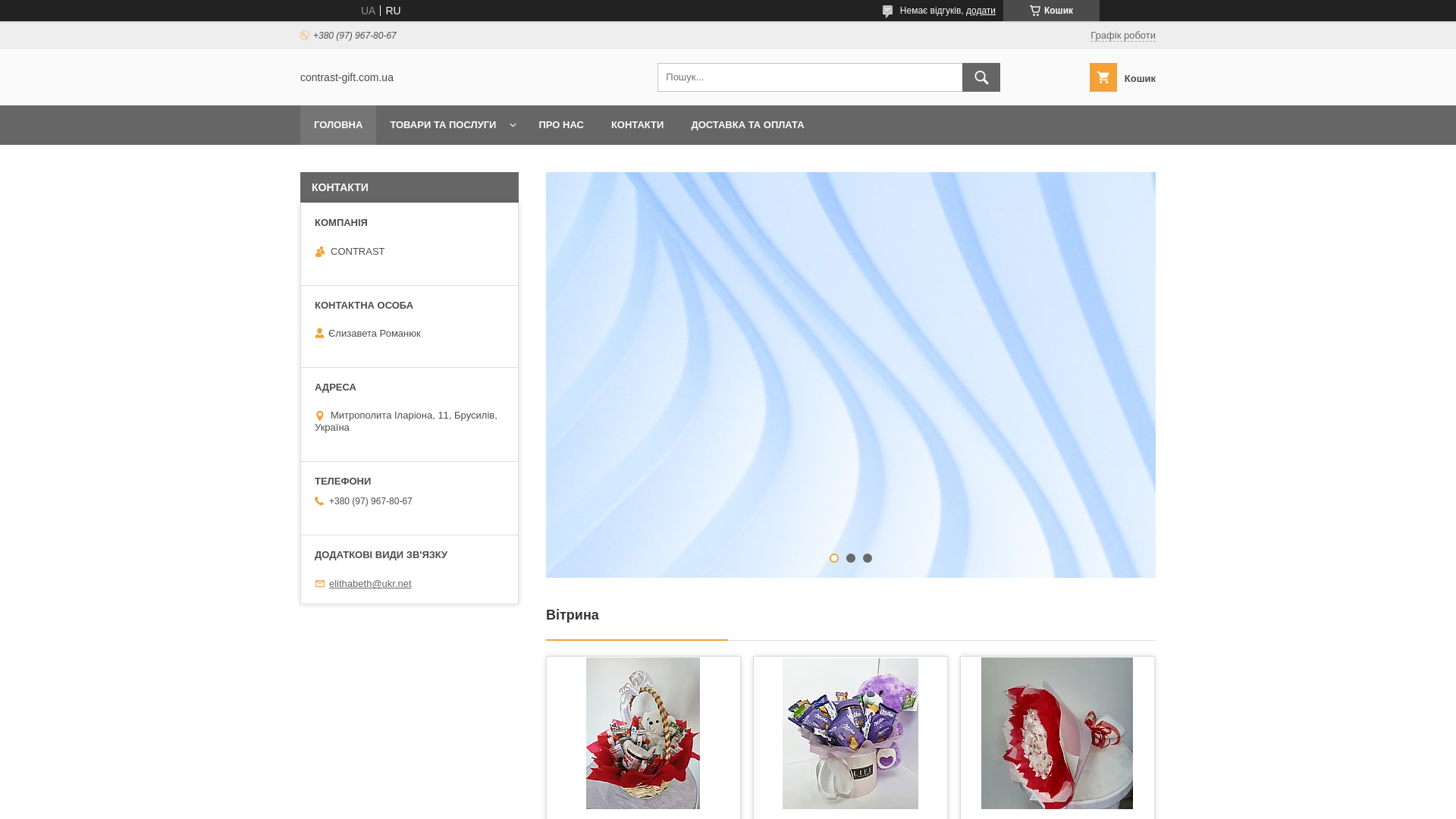Image resolution: width=1456 pixels, height=819 pixels.
Task: Expand the Графік роботи schedule
Action: pos(1122,36)
